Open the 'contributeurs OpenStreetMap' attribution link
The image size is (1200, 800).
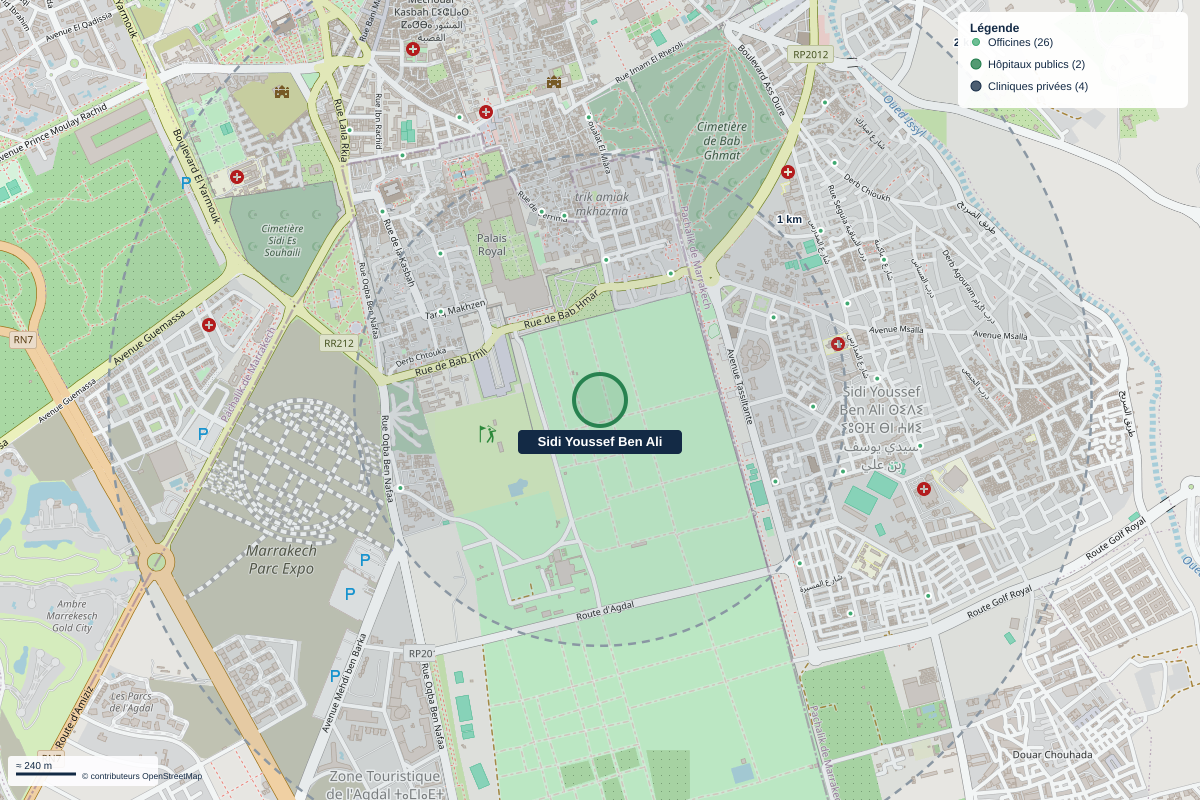[142, 776]
